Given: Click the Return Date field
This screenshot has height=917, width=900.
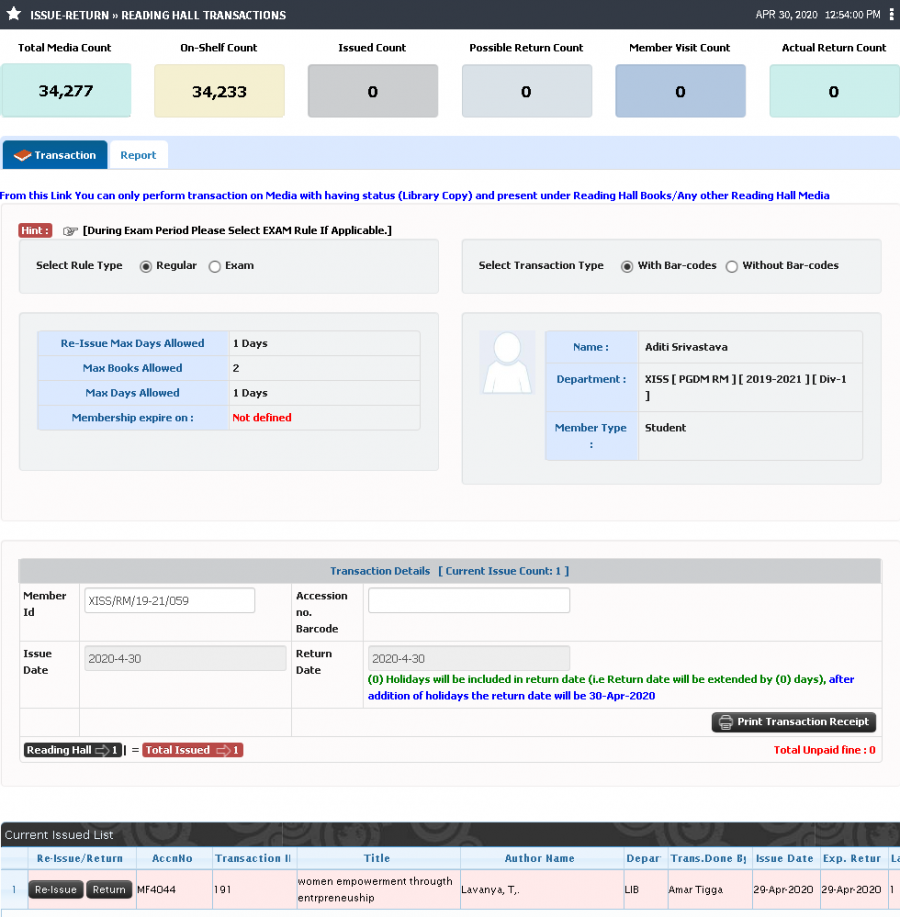Looking at the screenshot, I should tap(469, 659).
